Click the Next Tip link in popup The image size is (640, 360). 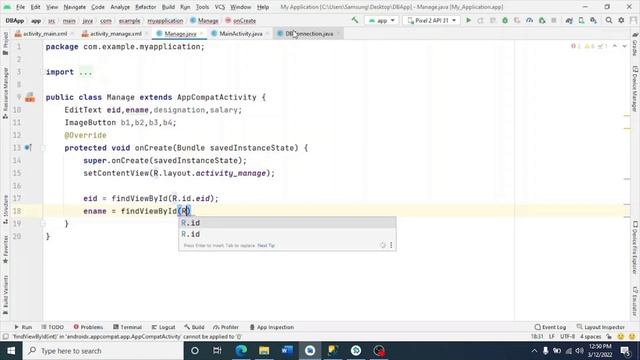click(x=266, y=245)
